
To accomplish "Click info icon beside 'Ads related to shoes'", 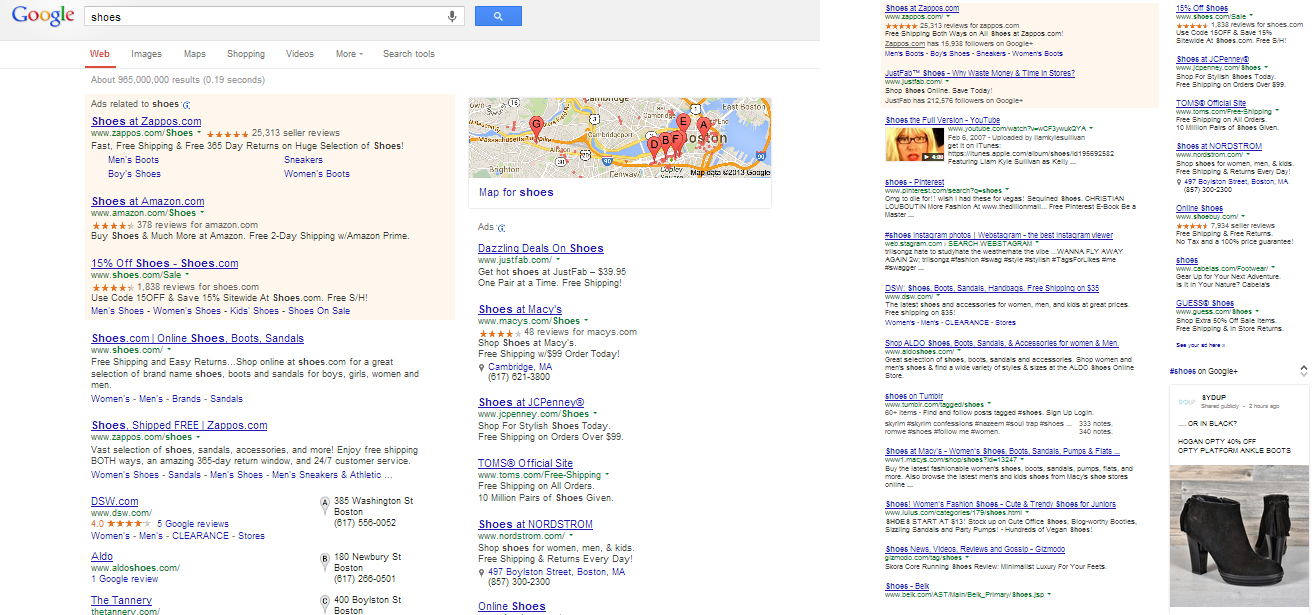I will (x=187, y=104).
